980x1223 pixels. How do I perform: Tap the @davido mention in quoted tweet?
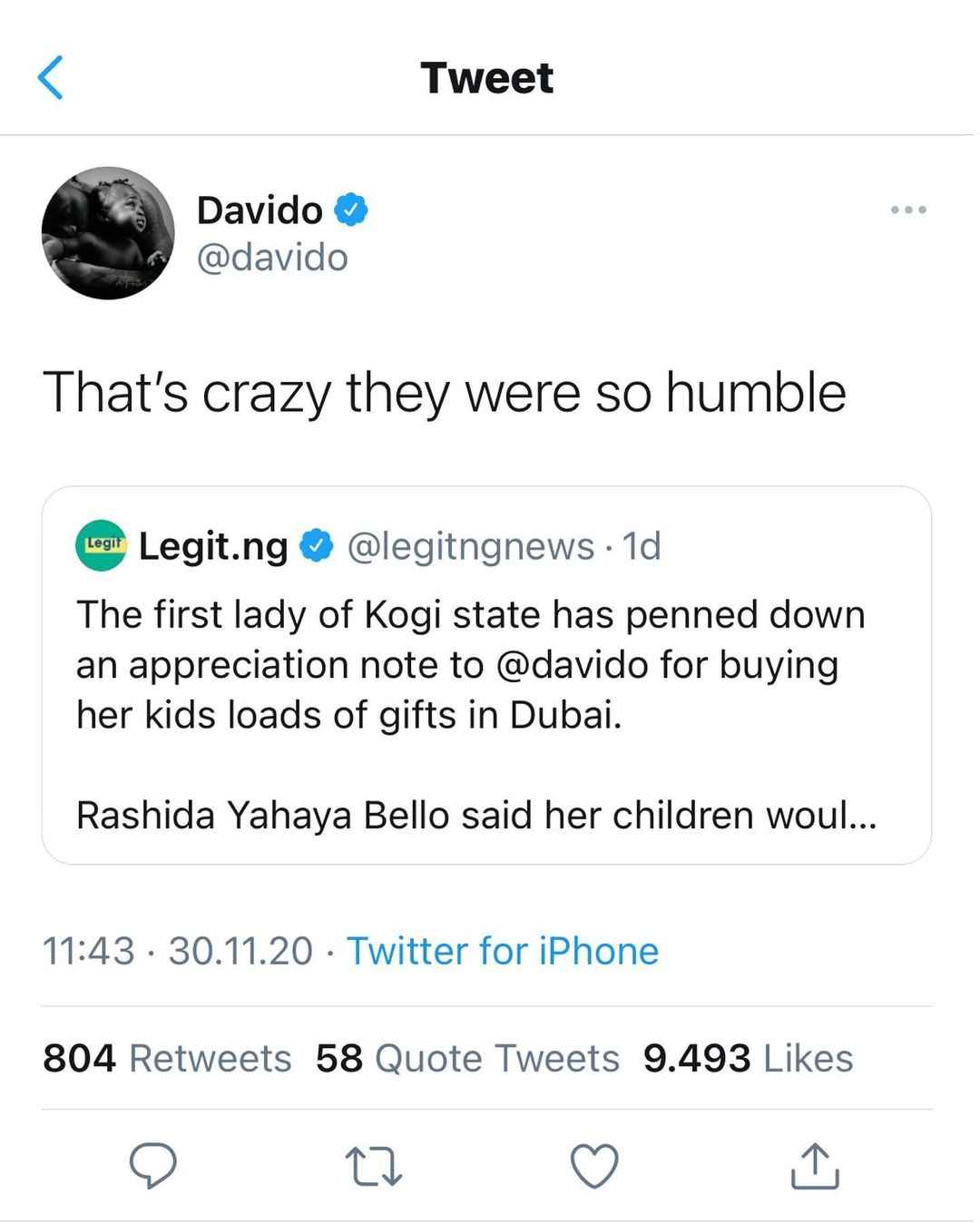(573, 665)
